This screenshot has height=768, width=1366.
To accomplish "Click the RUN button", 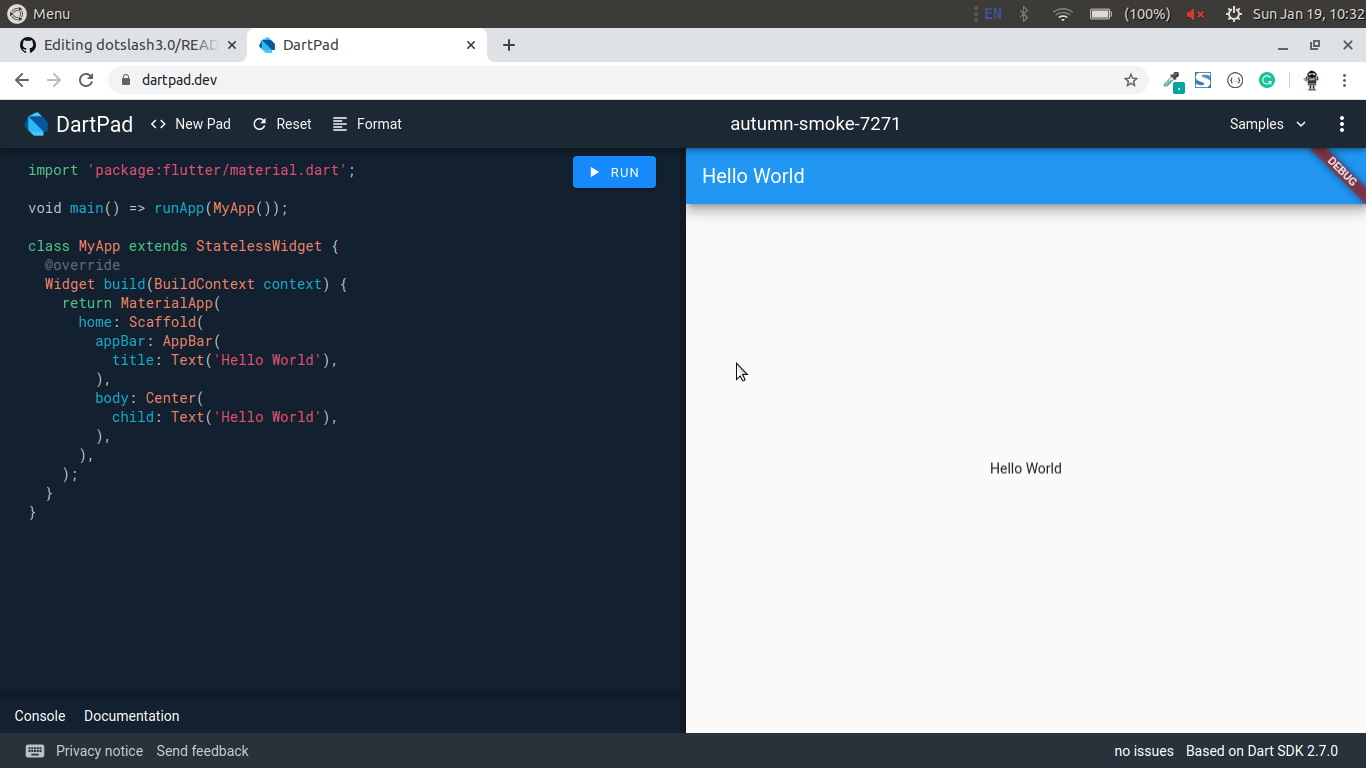I will click(x=614, y=172).
